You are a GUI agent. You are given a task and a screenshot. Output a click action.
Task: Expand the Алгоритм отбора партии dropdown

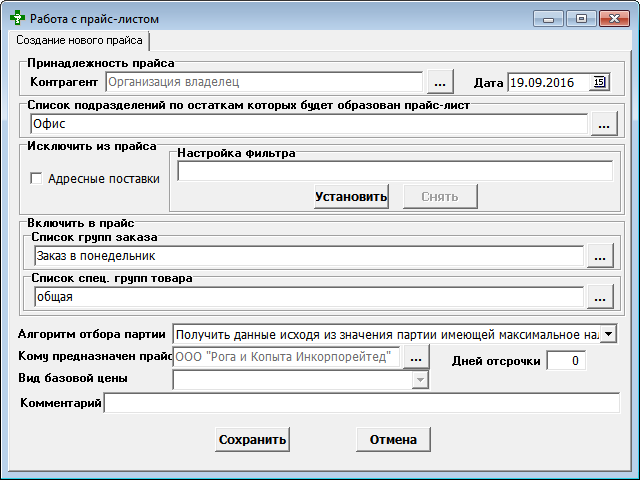(x=609, y=333)
